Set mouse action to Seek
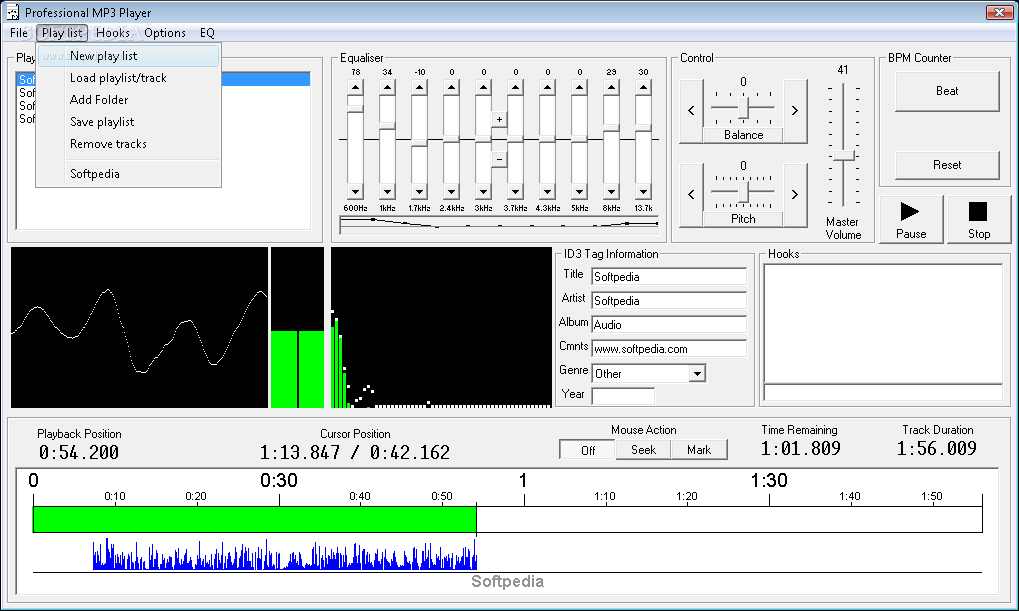 pyautogui.click(x=643, y=450)
